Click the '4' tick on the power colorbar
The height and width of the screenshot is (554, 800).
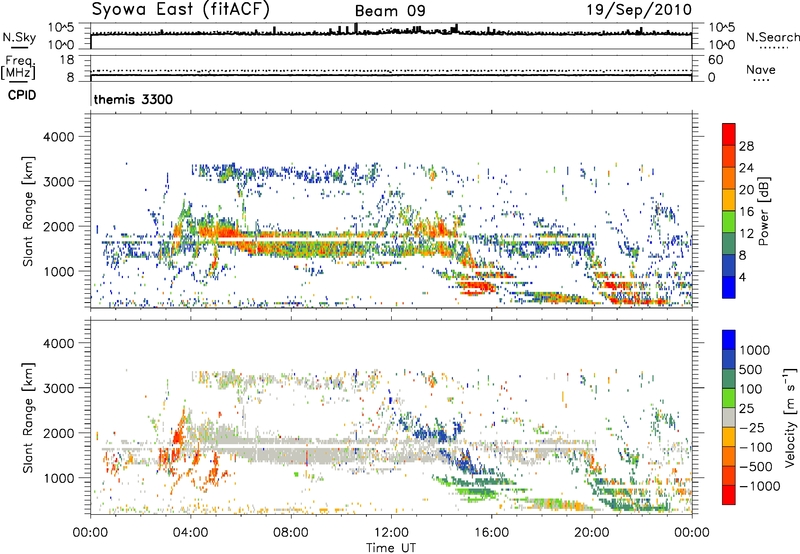(743, 277)
